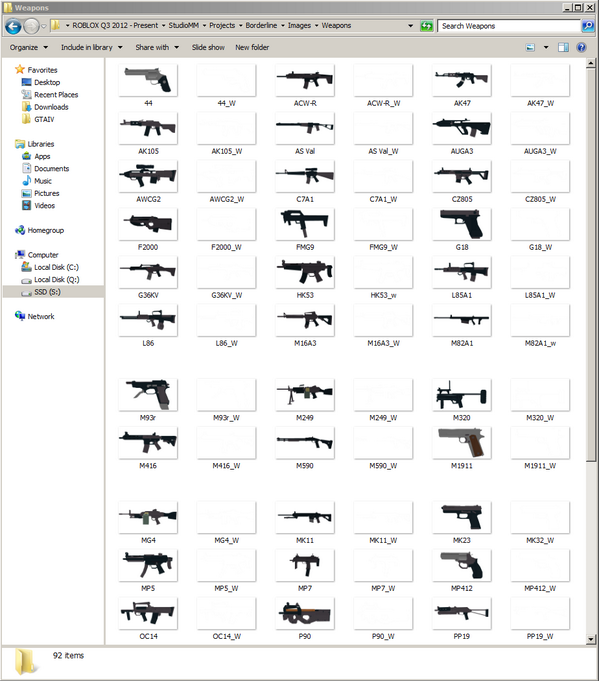Click the Slide show button
599x681 pixels.
pyautogui.click(x=208, y=47)
